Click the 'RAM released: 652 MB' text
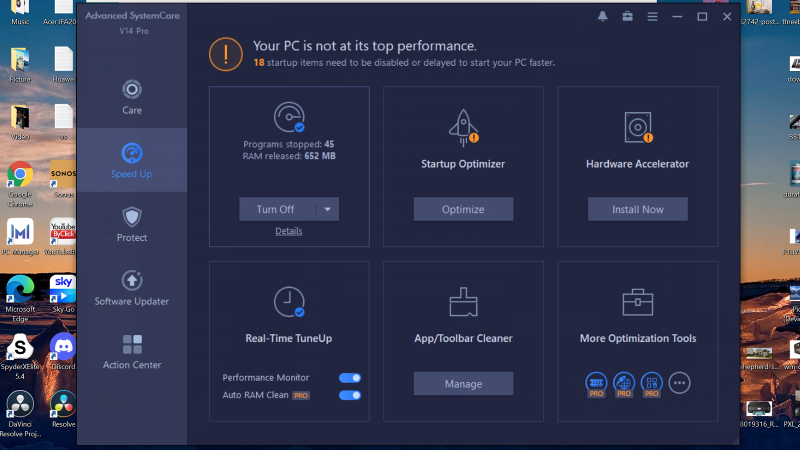The height and width of the screenshot is (450, 800). 289,156
